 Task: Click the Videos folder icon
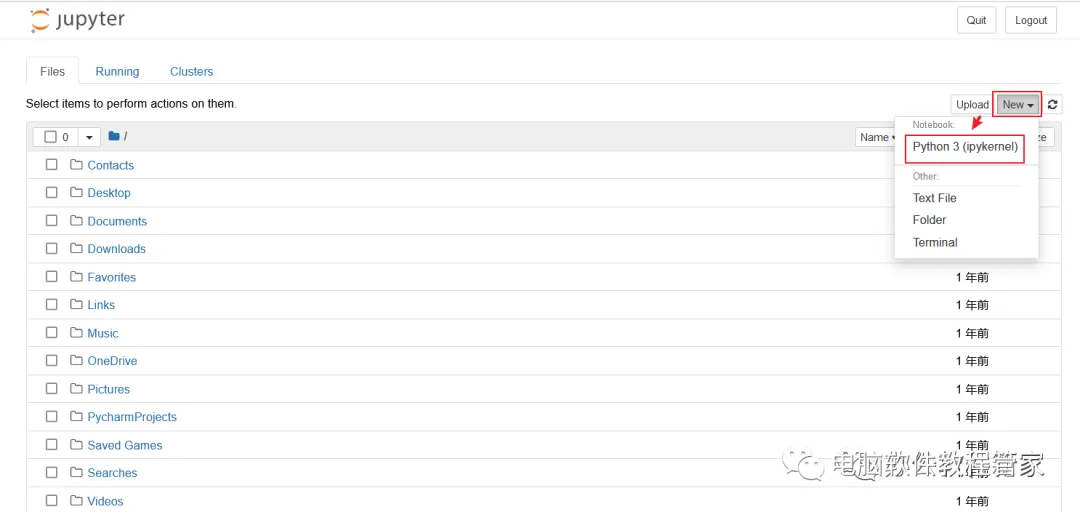77,501
